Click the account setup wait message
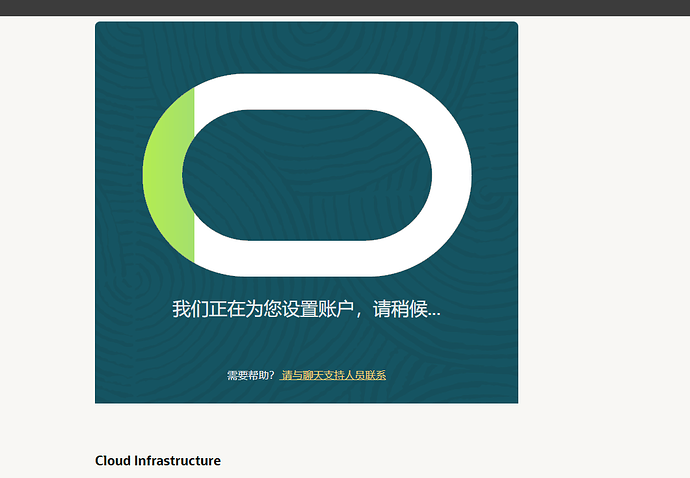This screenshot has width=690, height=478. pyautogui.click(x=306, y=309)
